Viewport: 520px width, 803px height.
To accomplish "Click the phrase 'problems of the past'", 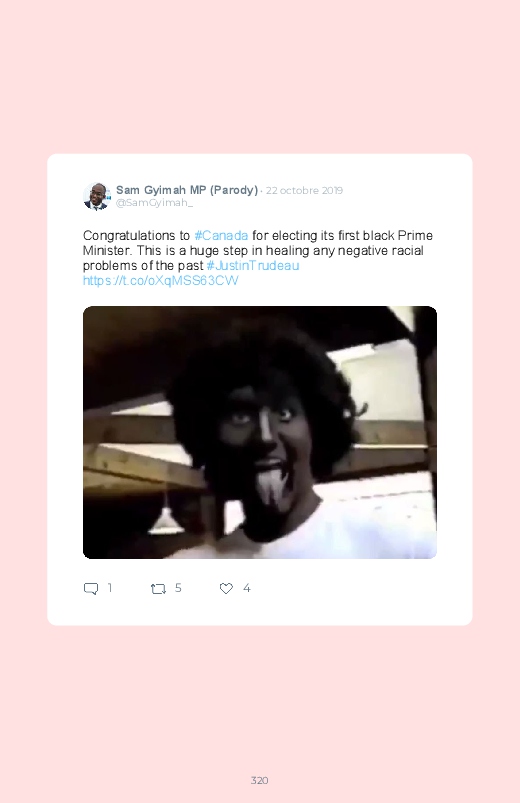I will click(143, 266).
